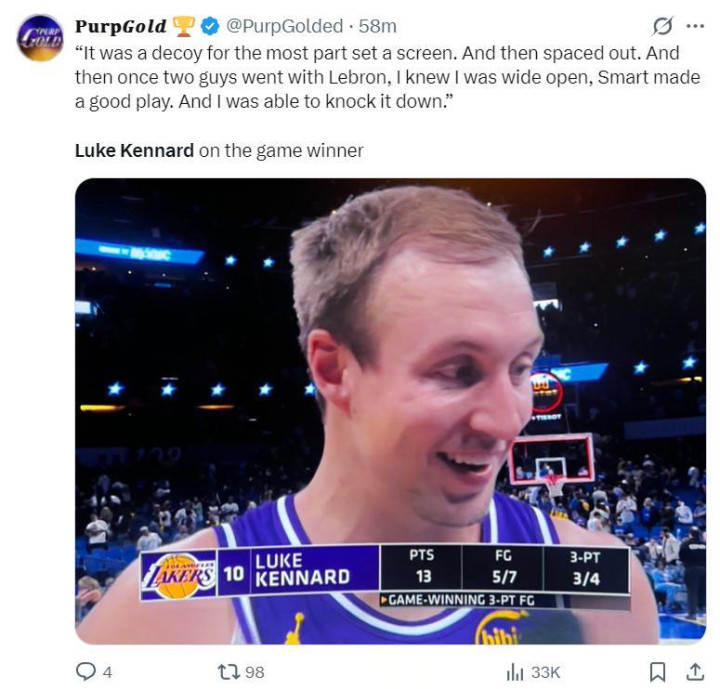Viewport: 720px width, 689px height.
Task: Click the PurpGold display name
Action: 120,26
